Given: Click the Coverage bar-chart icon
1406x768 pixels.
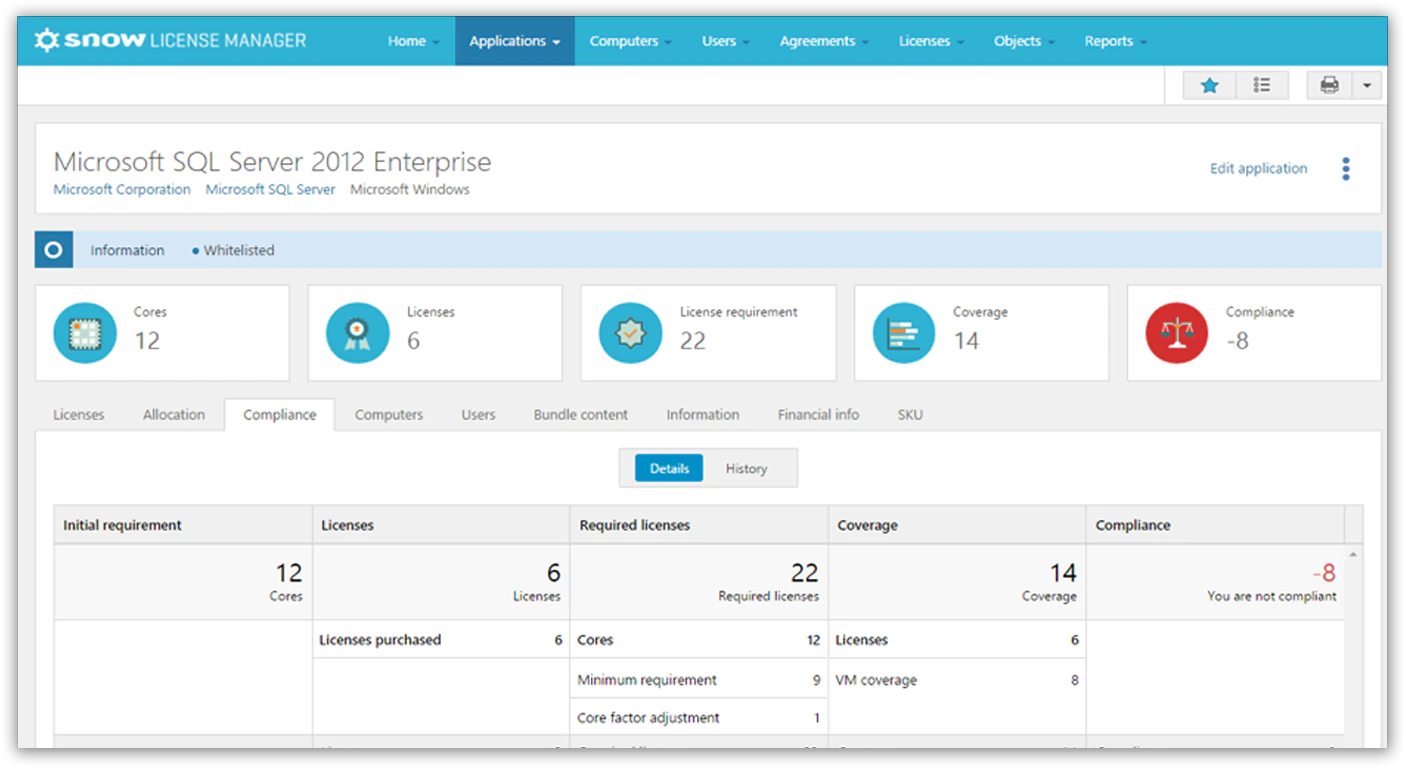Looking at the screenshot, I should coord(903,333).
